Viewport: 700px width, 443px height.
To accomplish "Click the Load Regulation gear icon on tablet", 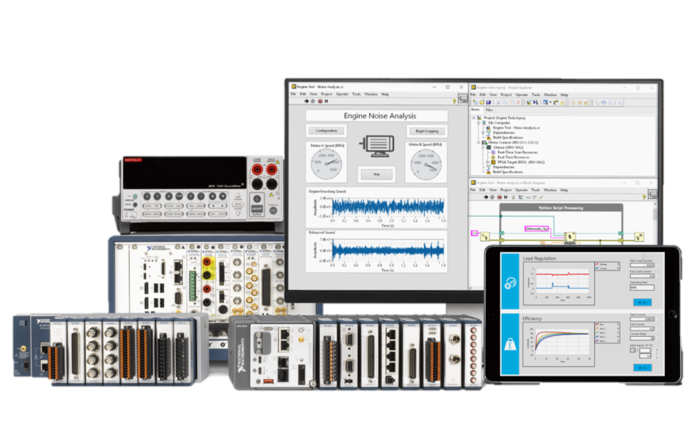I will pos(509,283).
